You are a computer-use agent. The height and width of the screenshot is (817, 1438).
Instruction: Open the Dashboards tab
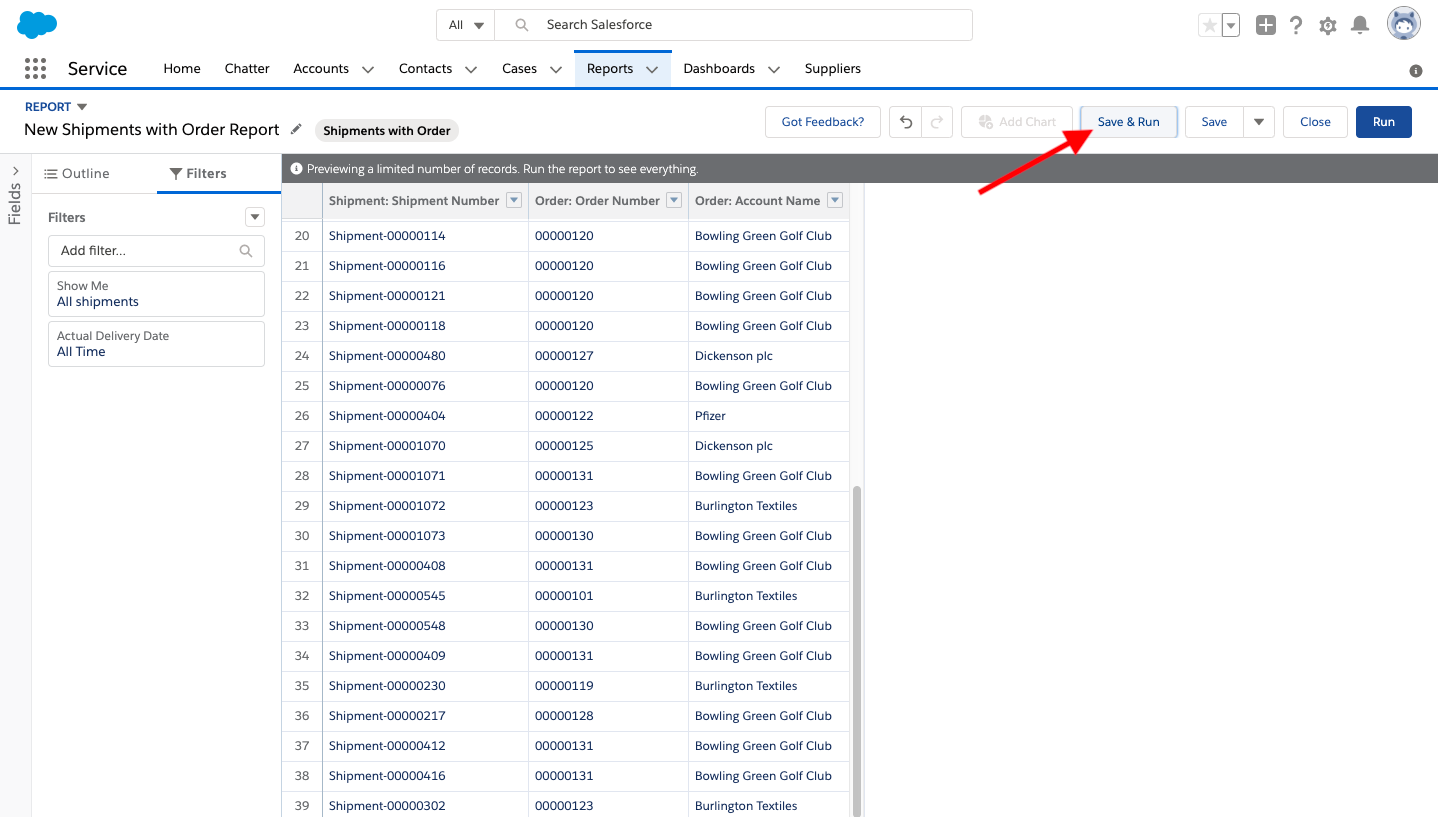click(x=719, y=68)
